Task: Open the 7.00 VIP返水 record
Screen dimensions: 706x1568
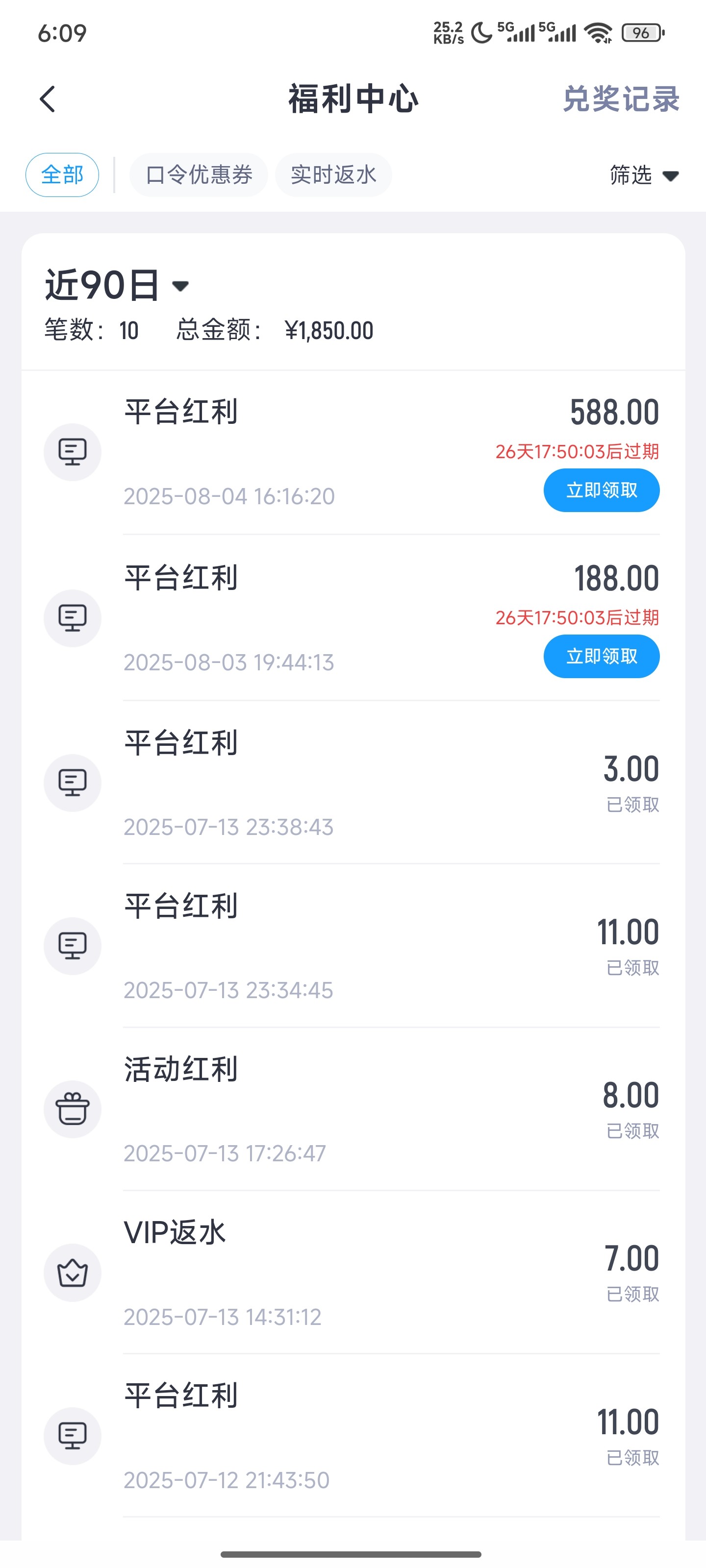Action: coord(390,1272)
